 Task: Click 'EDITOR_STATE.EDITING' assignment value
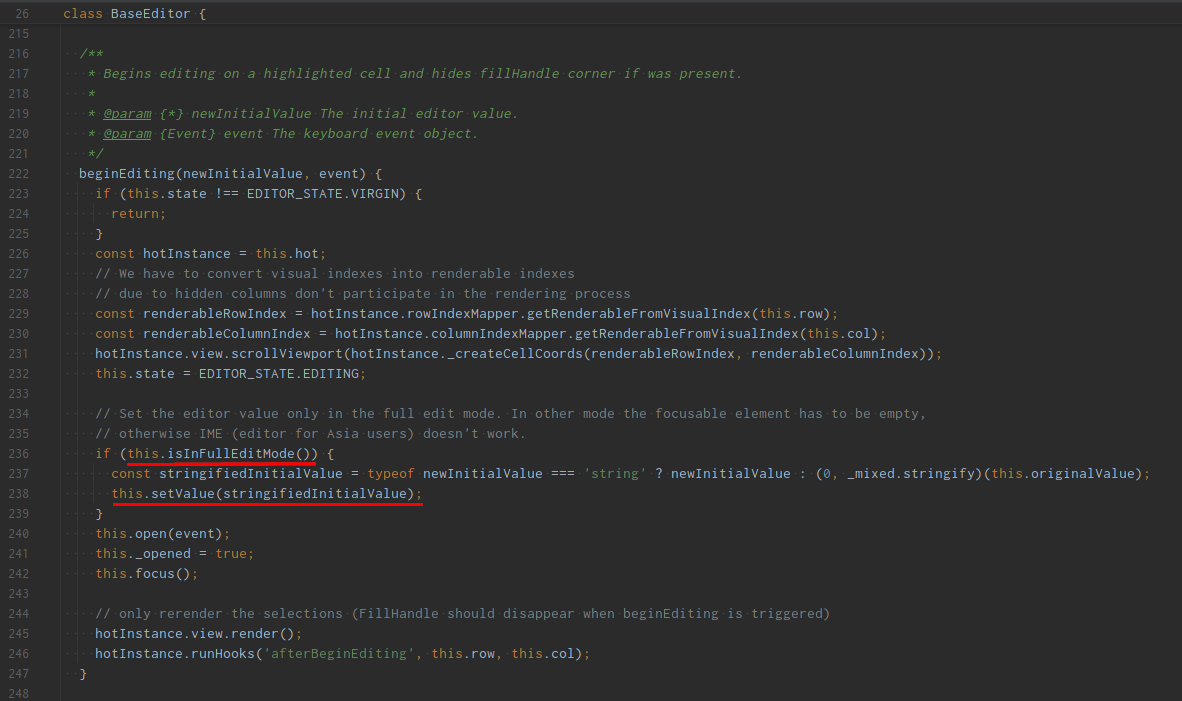(x=279, y=374)
